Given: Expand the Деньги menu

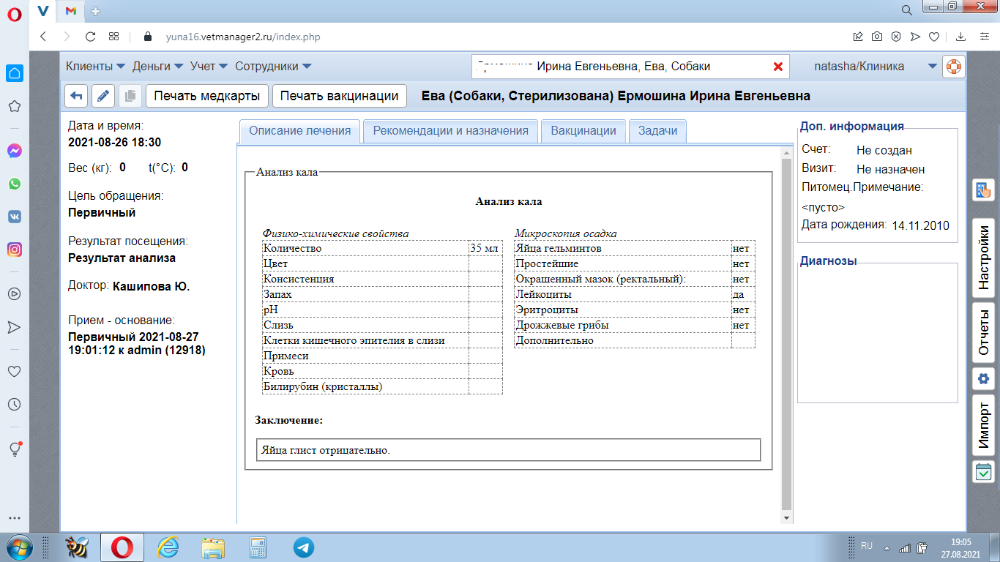Looking at the screenshot, I should (x=157, y=66).
